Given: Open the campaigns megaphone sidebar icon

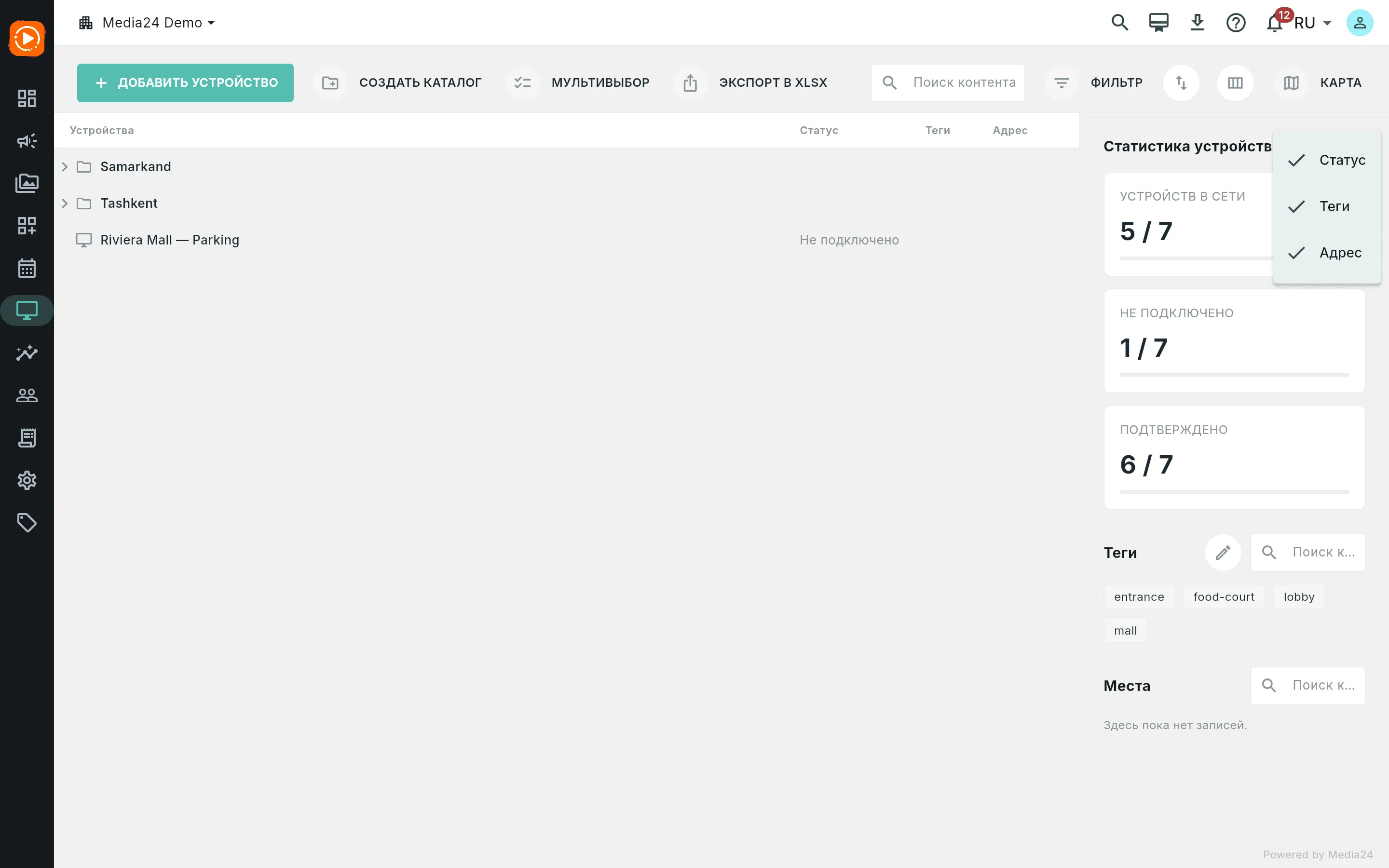Looking at the screenshot, I should click(x=27, y=141).
